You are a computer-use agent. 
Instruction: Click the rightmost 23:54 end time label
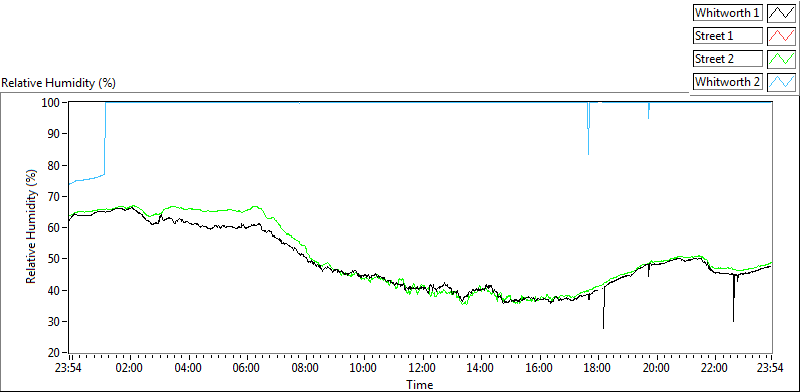[772, 368]
